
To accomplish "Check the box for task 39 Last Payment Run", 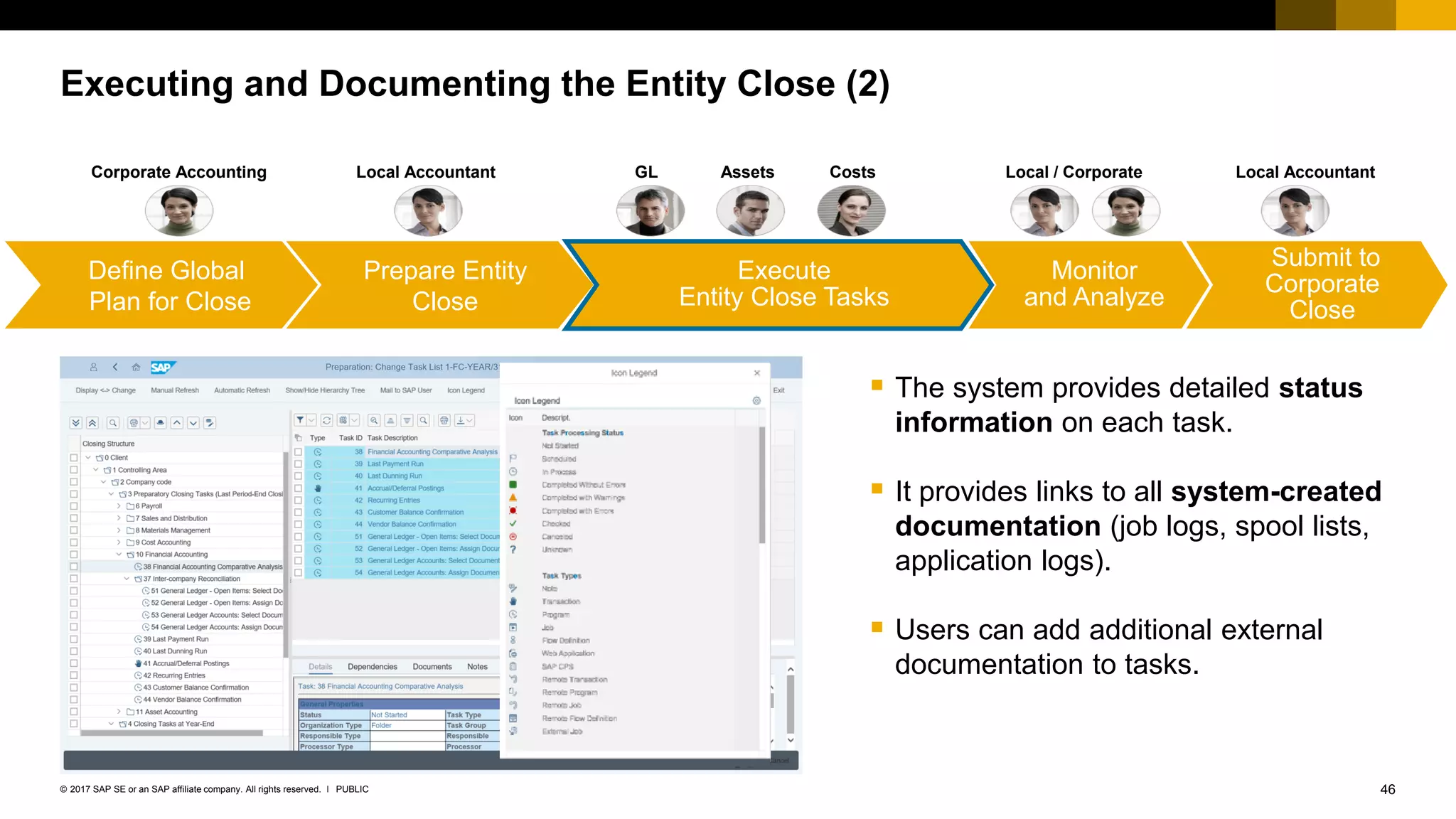I will pyautogui.click(x=299, y=464).
